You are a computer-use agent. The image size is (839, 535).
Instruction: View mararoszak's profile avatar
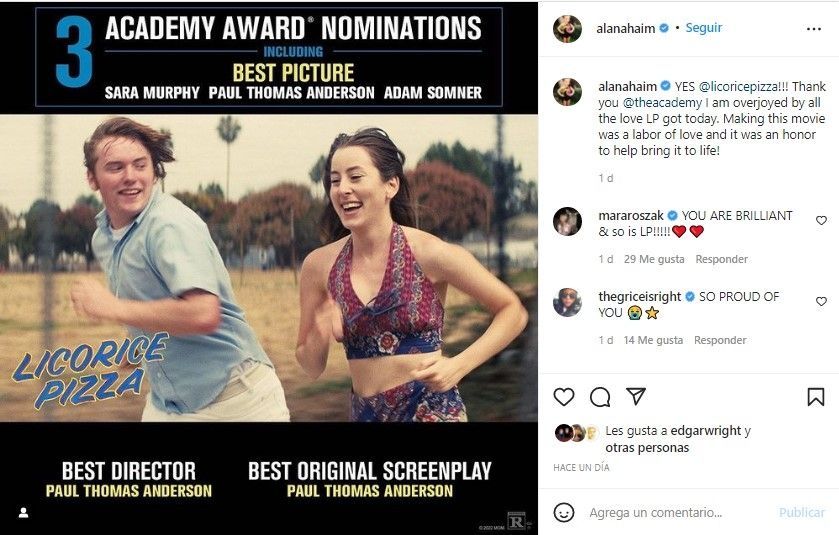[x=568, y=221]
